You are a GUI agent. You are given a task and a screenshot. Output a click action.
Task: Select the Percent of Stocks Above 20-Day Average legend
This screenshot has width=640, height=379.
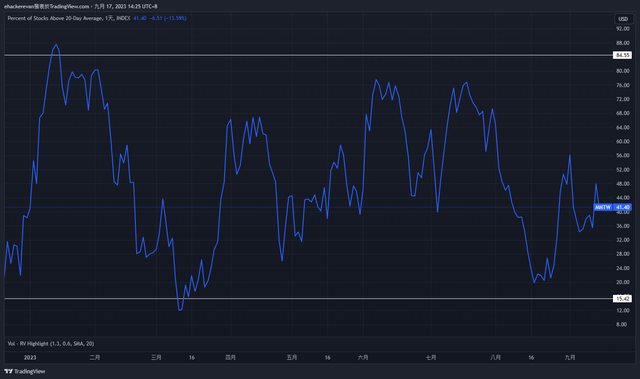point(69,18)
